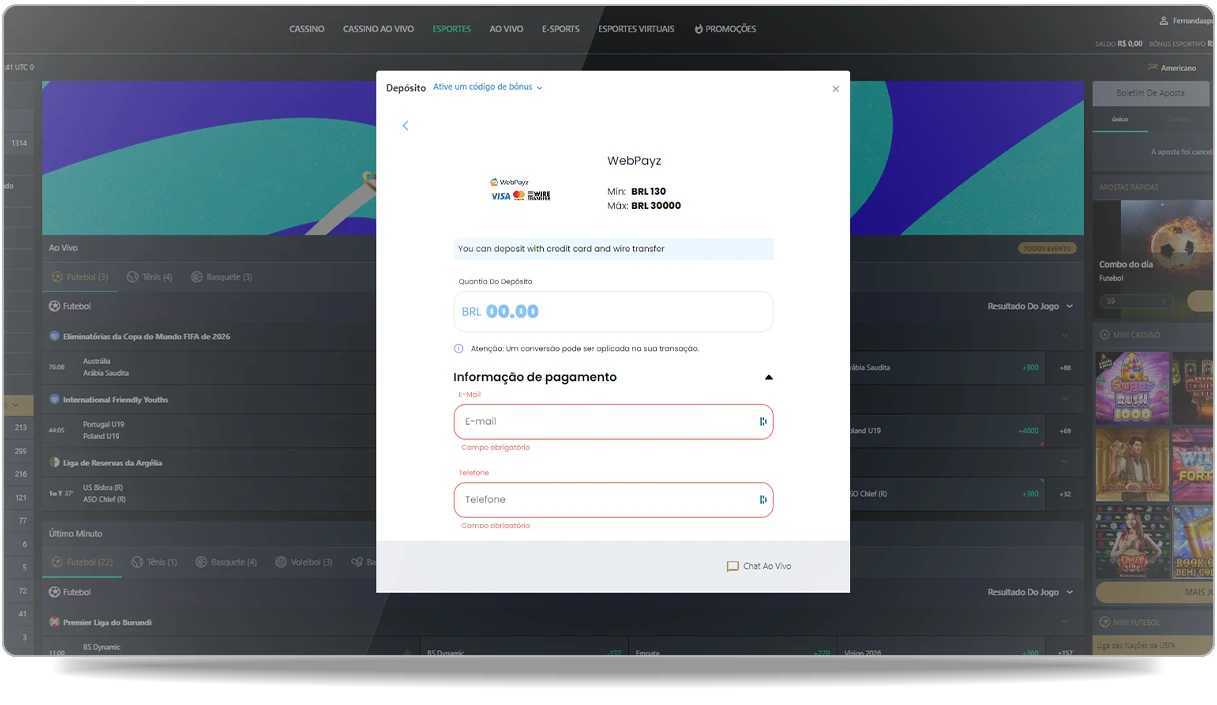This screenshot has height=705, width=1217.
Task: Open the Resultado Do Jogo dropdown in Último Minuto
Action: (1030, 592)
